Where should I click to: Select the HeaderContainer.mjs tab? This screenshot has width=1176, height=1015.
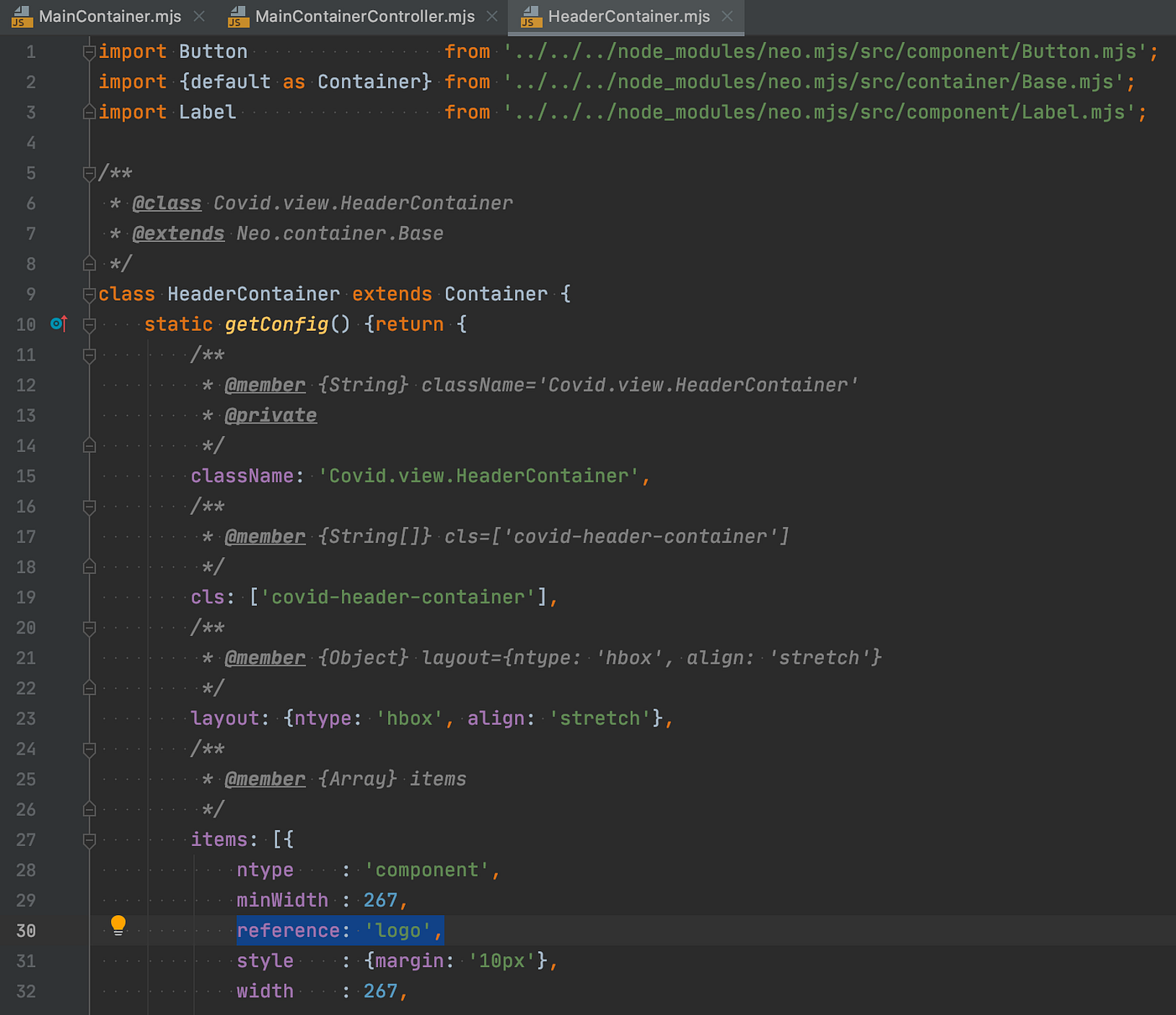[626, 17]
